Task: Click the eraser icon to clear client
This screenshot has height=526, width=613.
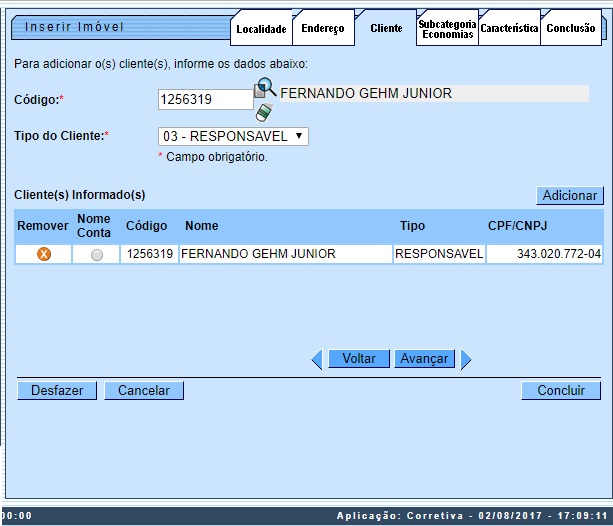Action: [262, 111]
